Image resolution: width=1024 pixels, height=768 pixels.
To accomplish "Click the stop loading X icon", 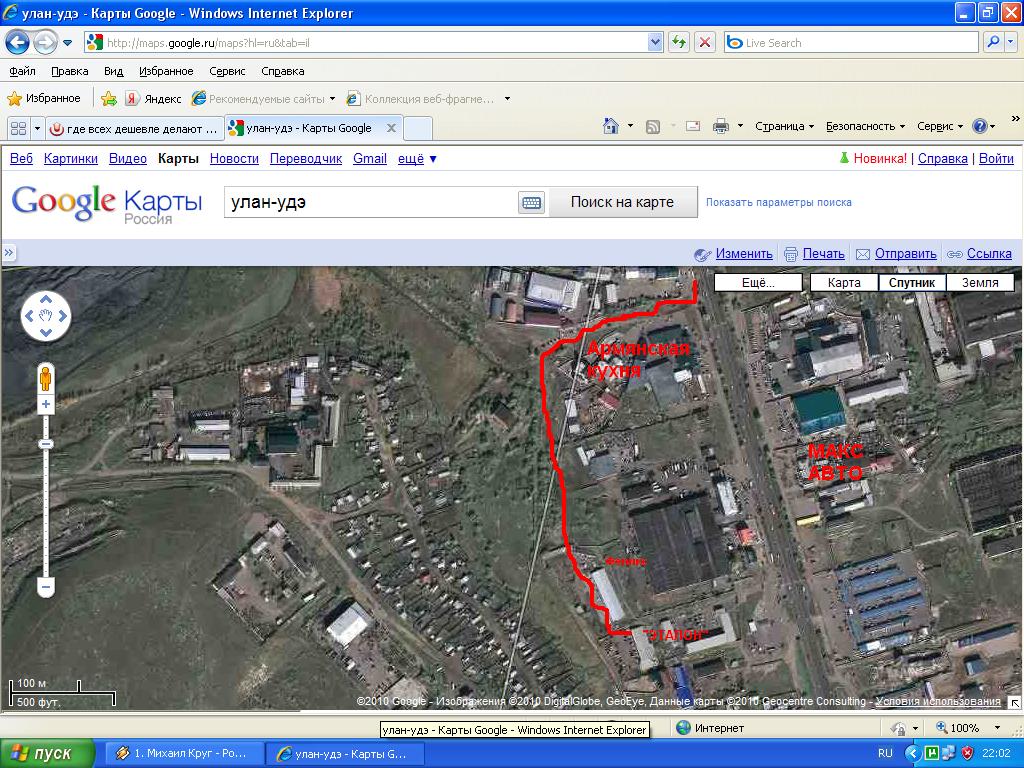I will (x=705, y=43).
